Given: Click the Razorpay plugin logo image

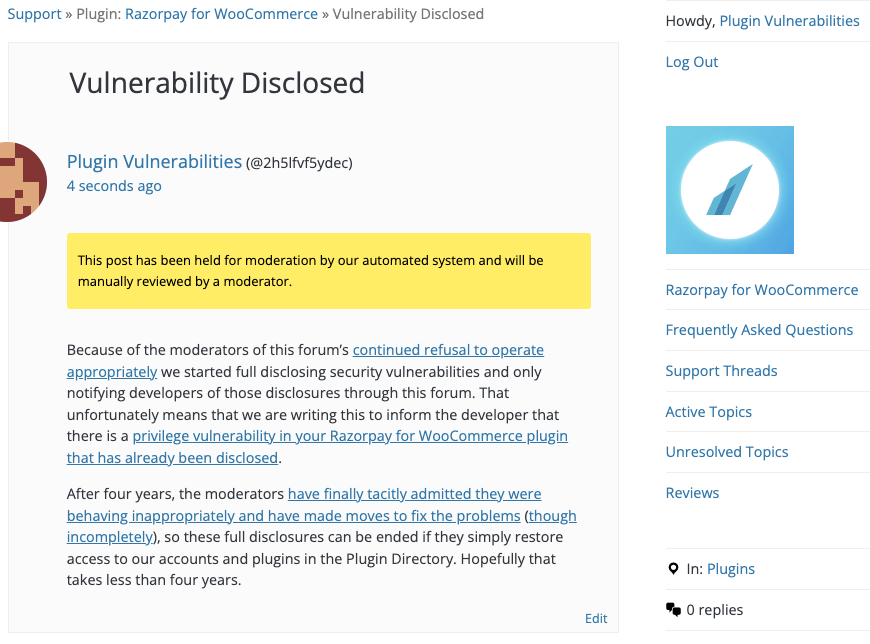Looking at the screenshot, I should (730, 190).
